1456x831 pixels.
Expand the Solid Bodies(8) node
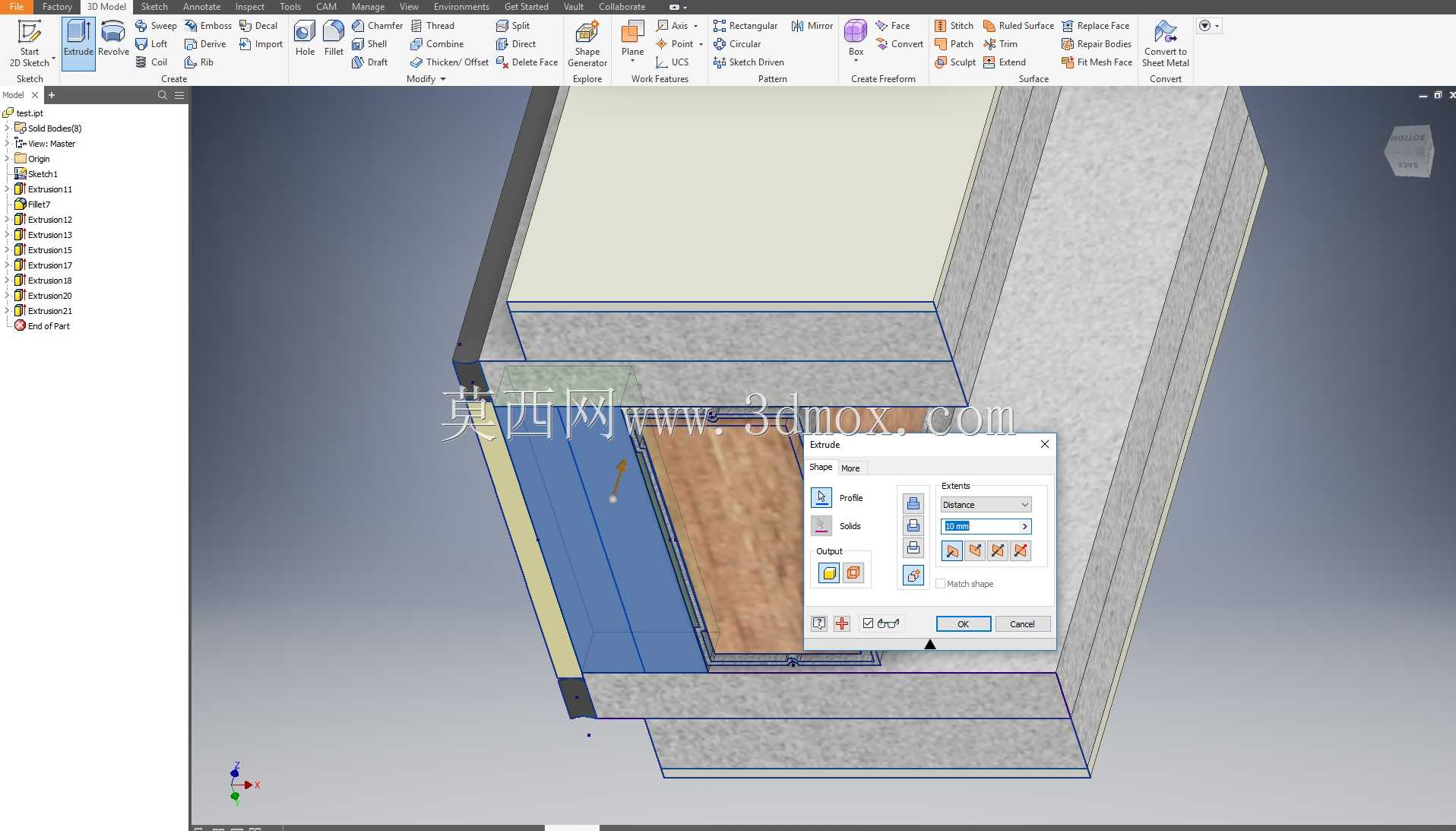(x=8, y=128)
